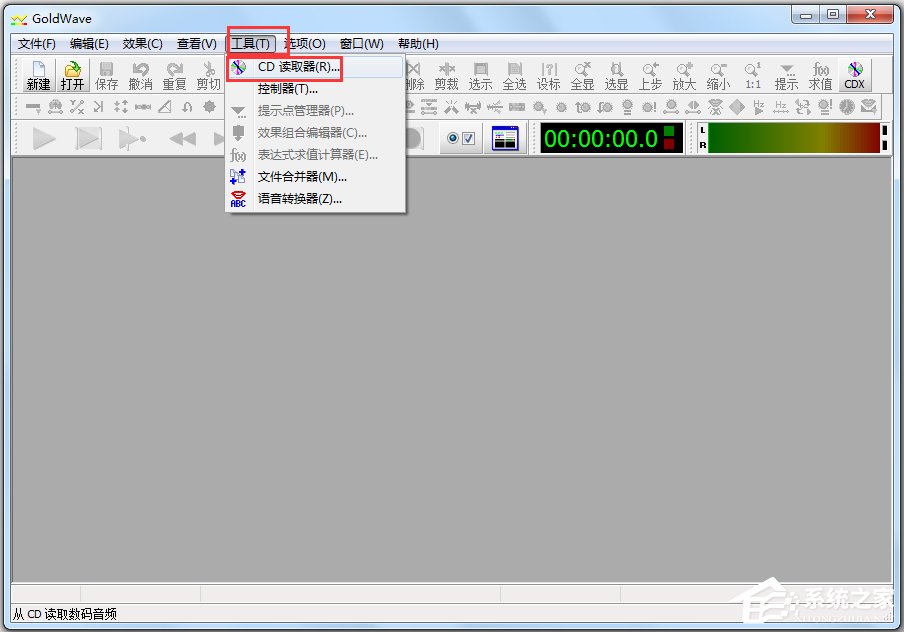Click the 保存 (Save) floppy disk icon

tap(107, 76)
